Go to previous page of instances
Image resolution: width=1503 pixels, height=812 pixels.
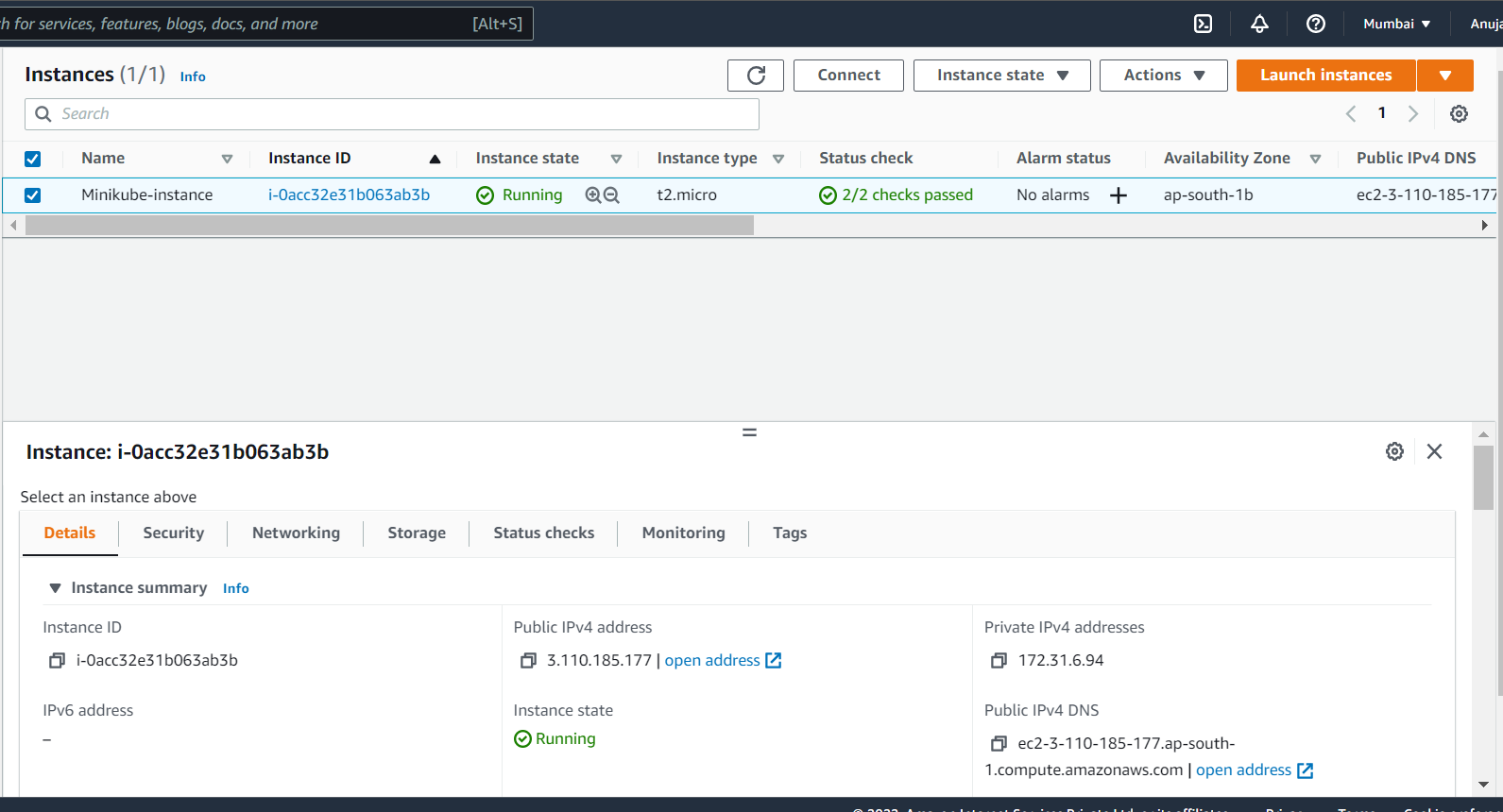[1351, 113]
